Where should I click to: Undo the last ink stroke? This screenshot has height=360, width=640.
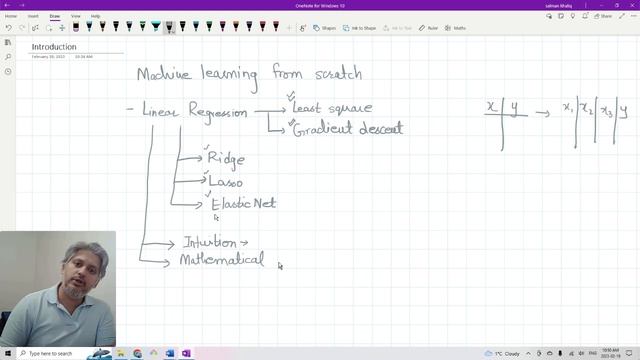9,28
